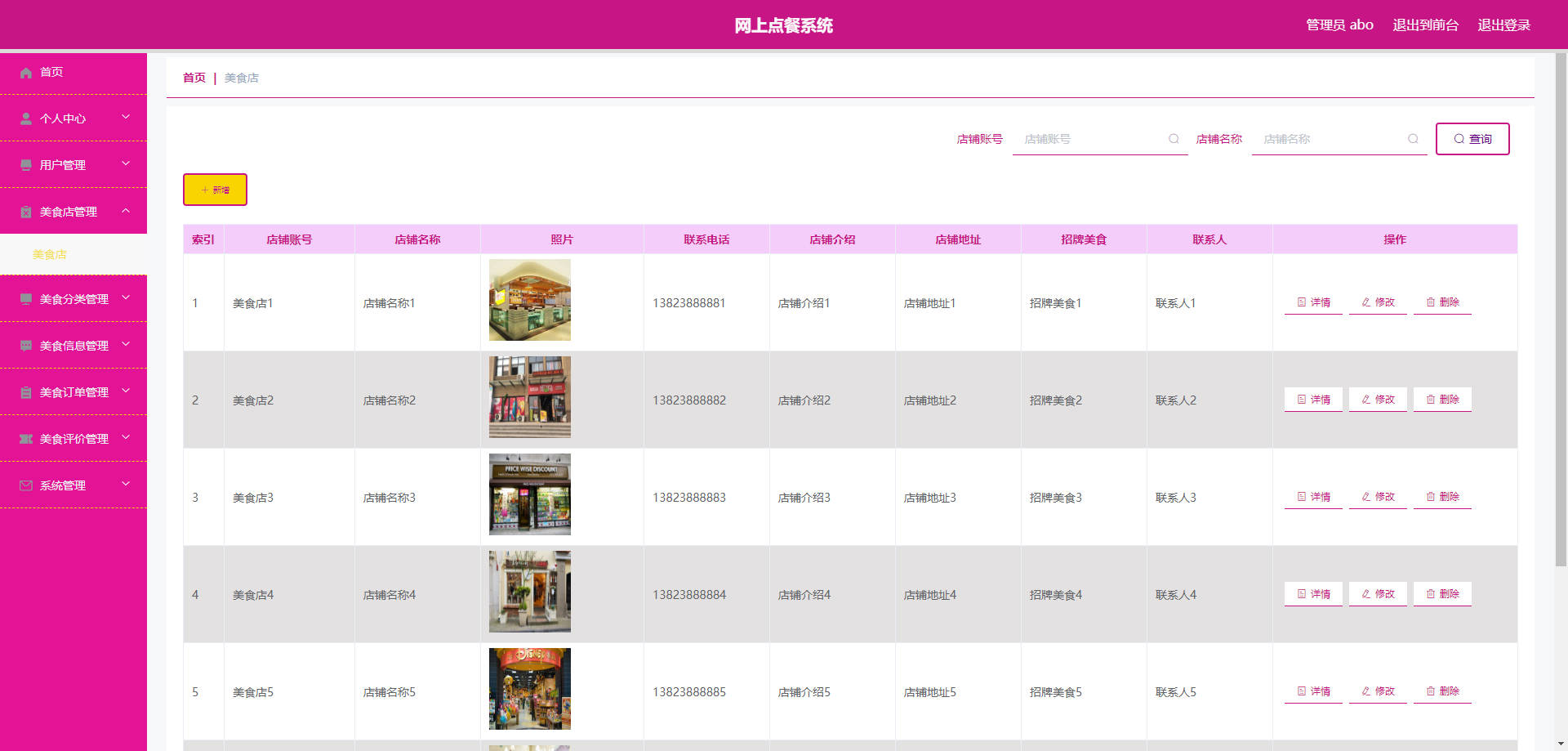The height and width of the screenshot is (751, 1568).
Task: Click search icon in 店铺名称 field
Action: click(x=1413, y=139)
